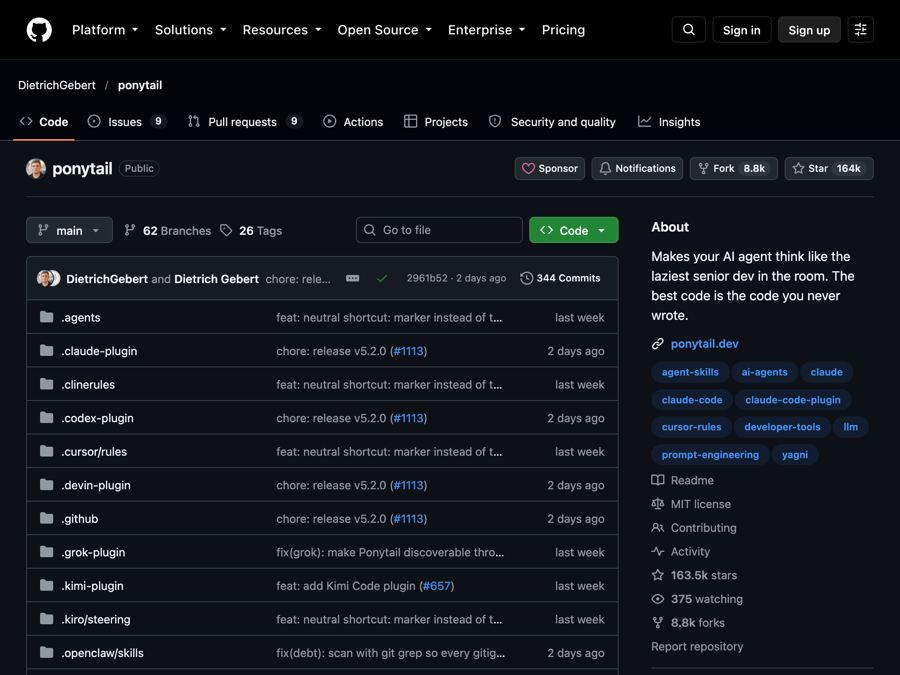Open the Projects tab
Image resolution: width=900 pixels, height=675 pixels.
436,122
